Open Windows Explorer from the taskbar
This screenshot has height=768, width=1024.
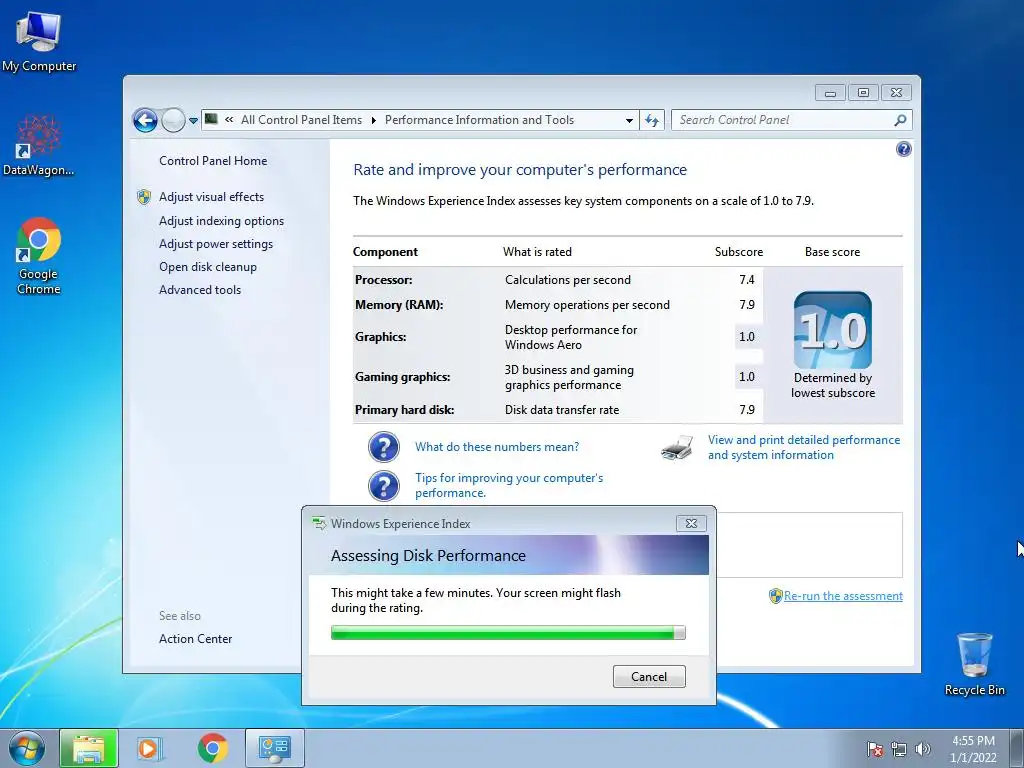click(x=89, y=748)
